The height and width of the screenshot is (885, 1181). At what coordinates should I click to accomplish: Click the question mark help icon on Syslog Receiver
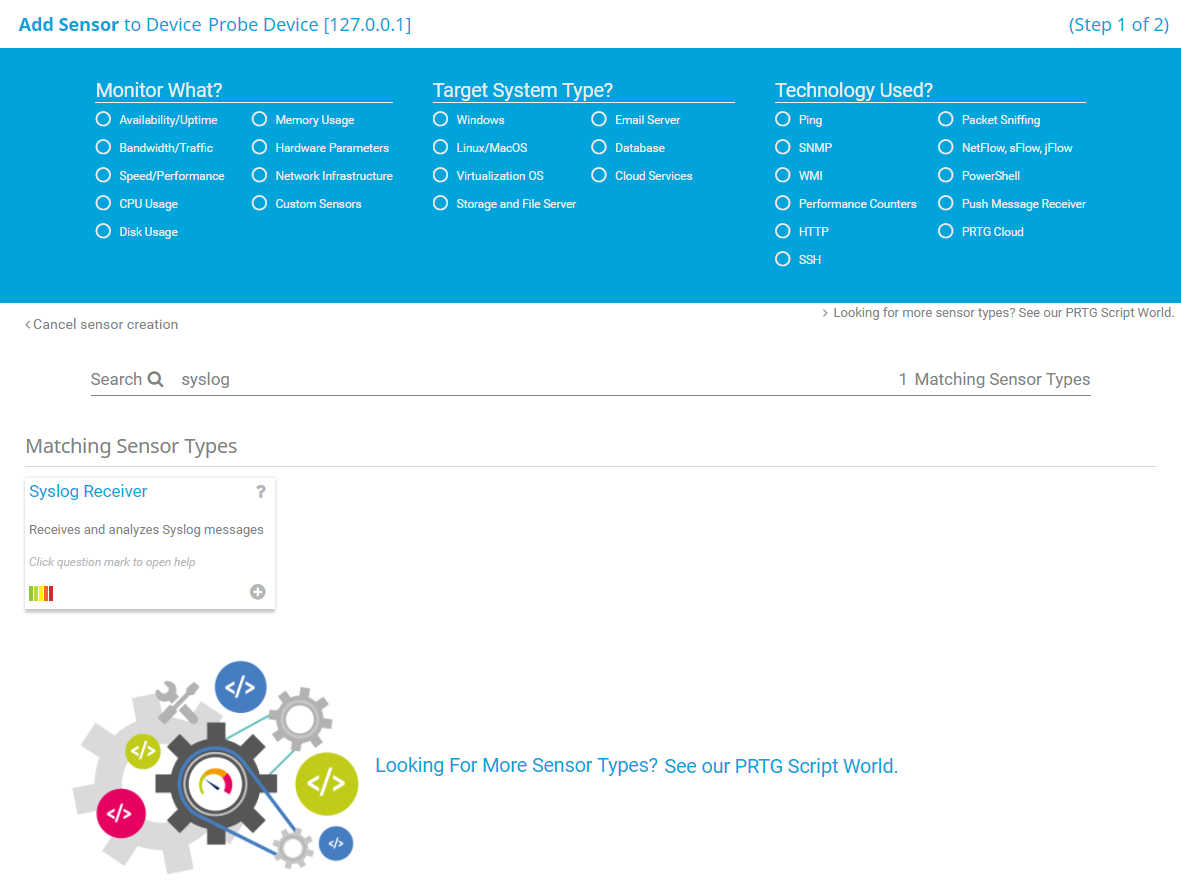(x=261, y=491)
